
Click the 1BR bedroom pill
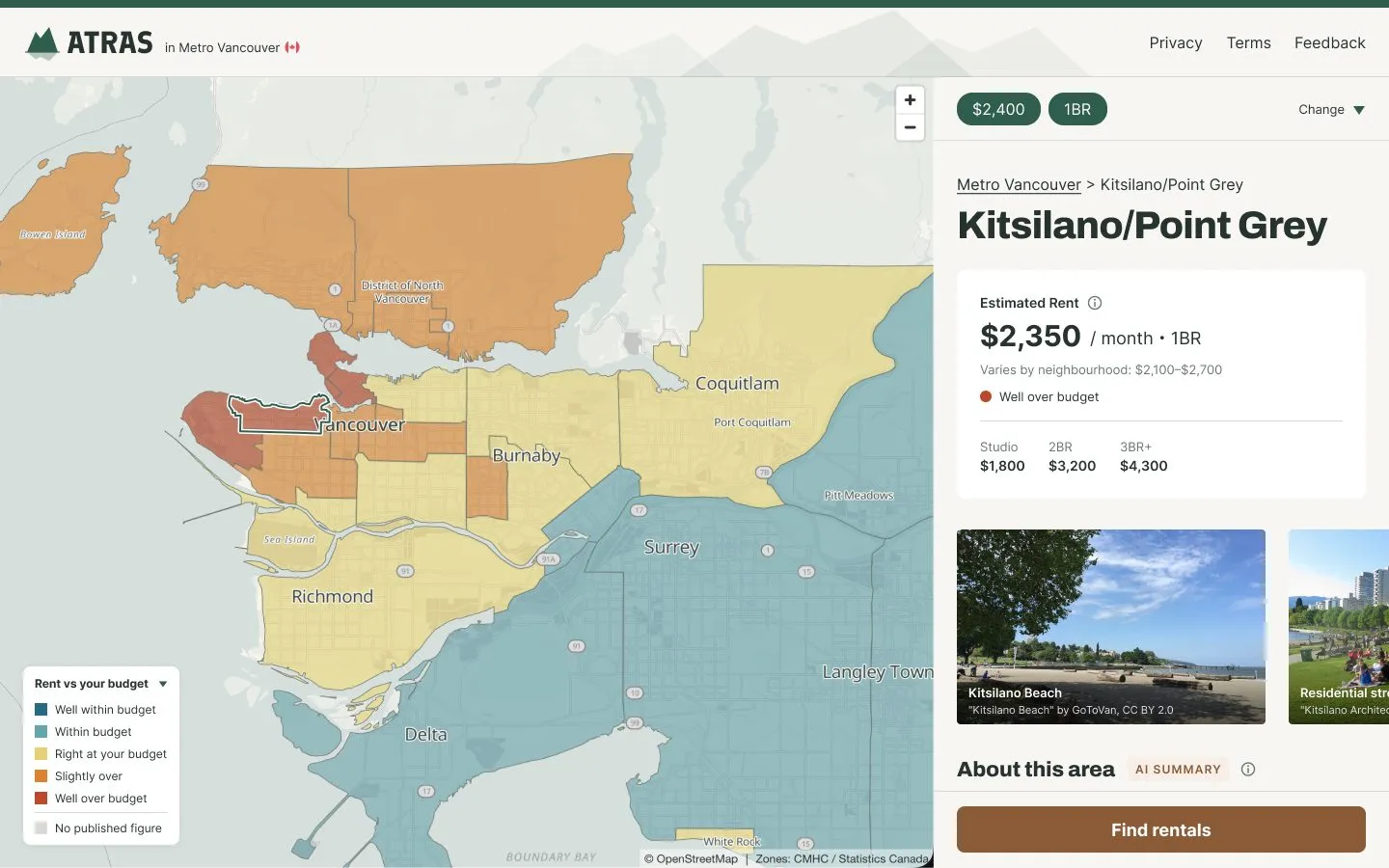click(x=1077, y=109)
